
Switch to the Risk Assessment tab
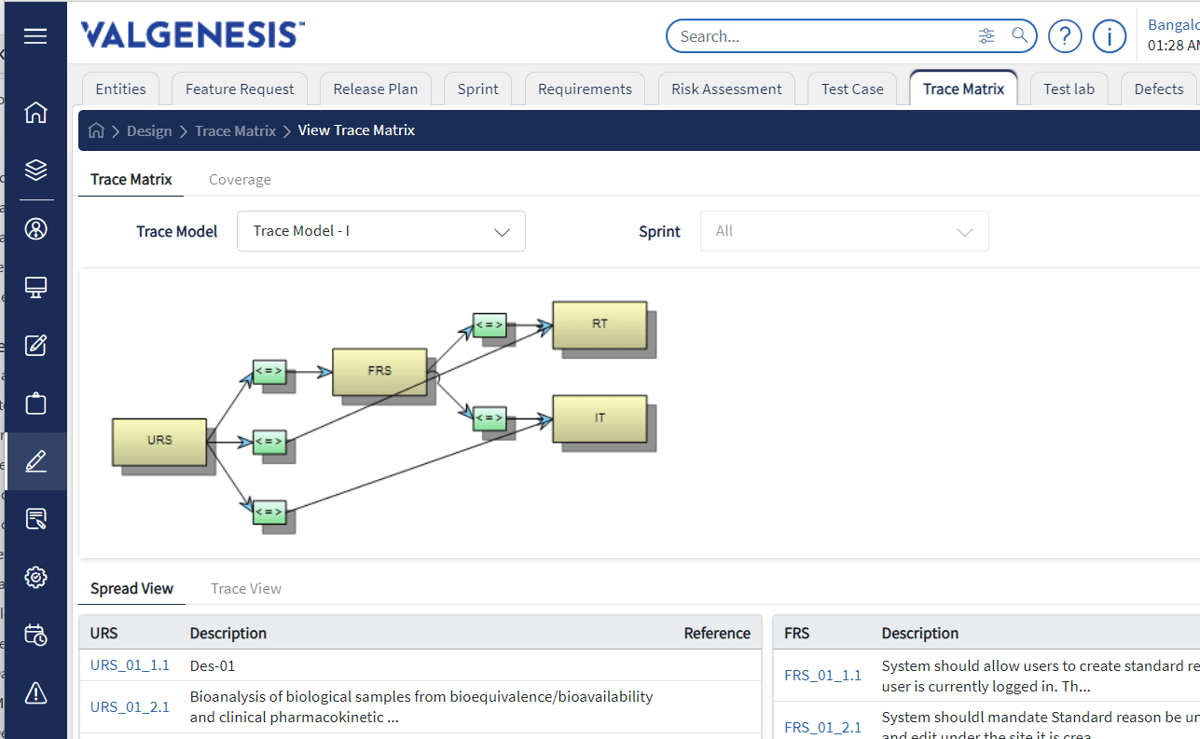click(x=726, y=88)
